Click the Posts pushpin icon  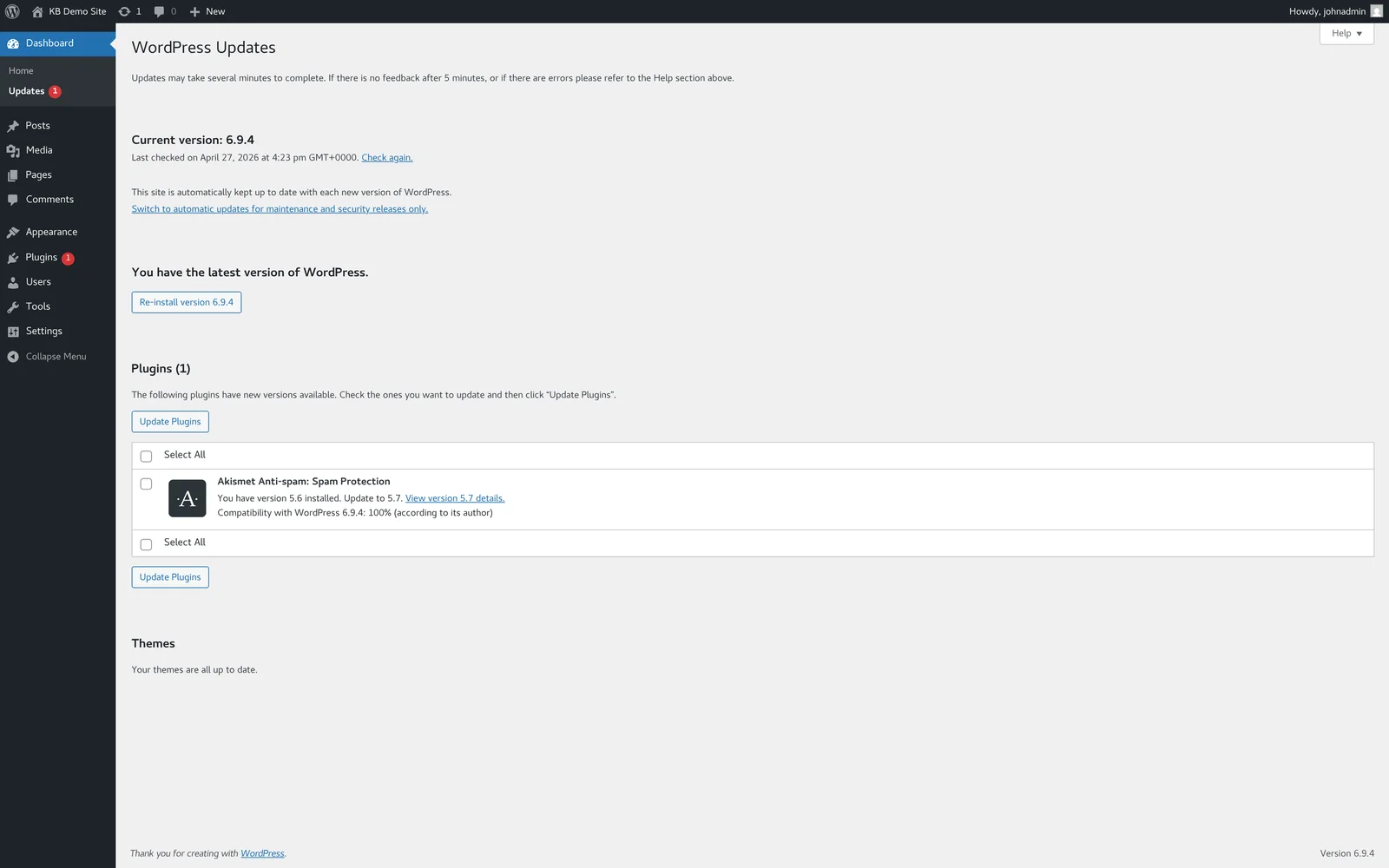coord(13,126)
